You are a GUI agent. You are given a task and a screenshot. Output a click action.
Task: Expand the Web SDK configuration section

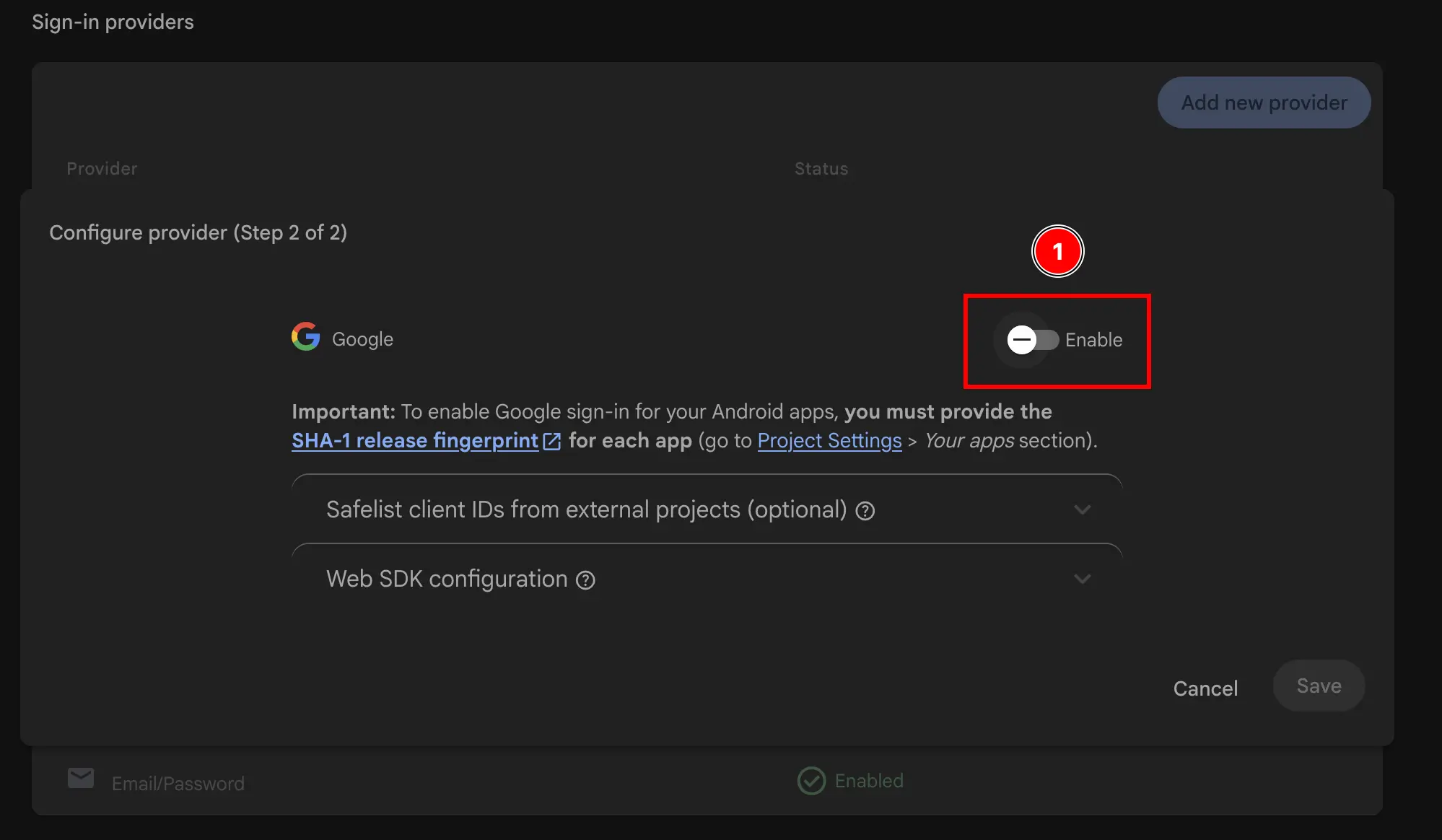click(x=1082, y=579)
